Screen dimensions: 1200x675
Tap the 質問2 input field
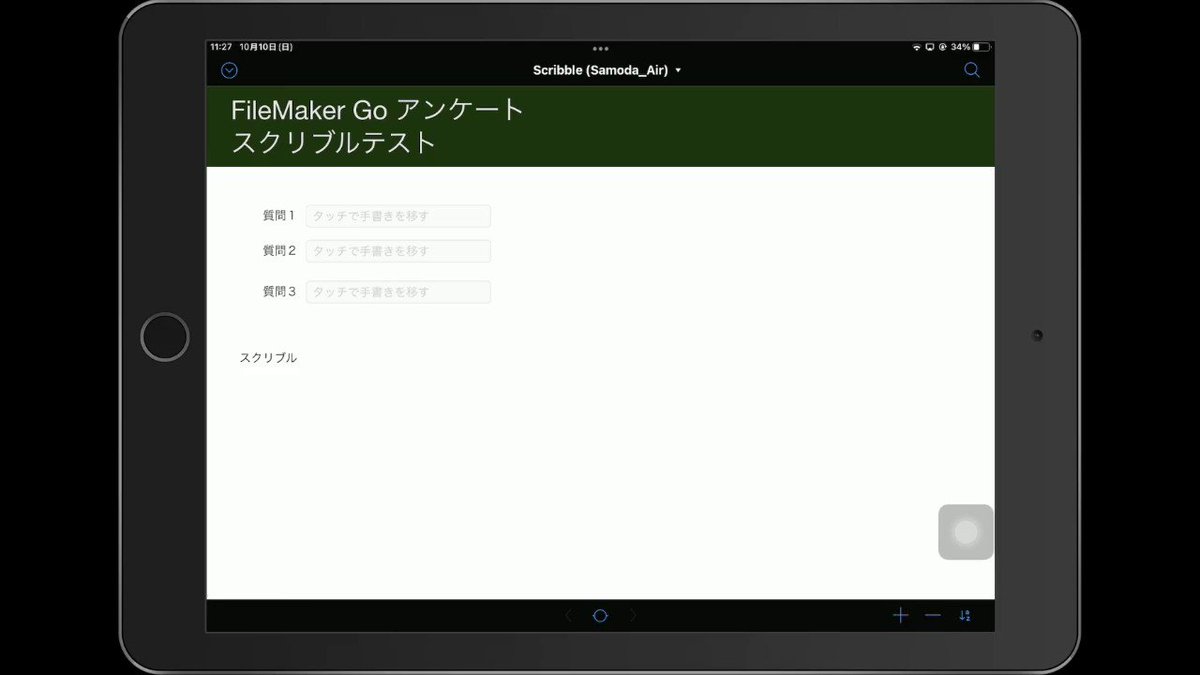click(x=398, y=251)
